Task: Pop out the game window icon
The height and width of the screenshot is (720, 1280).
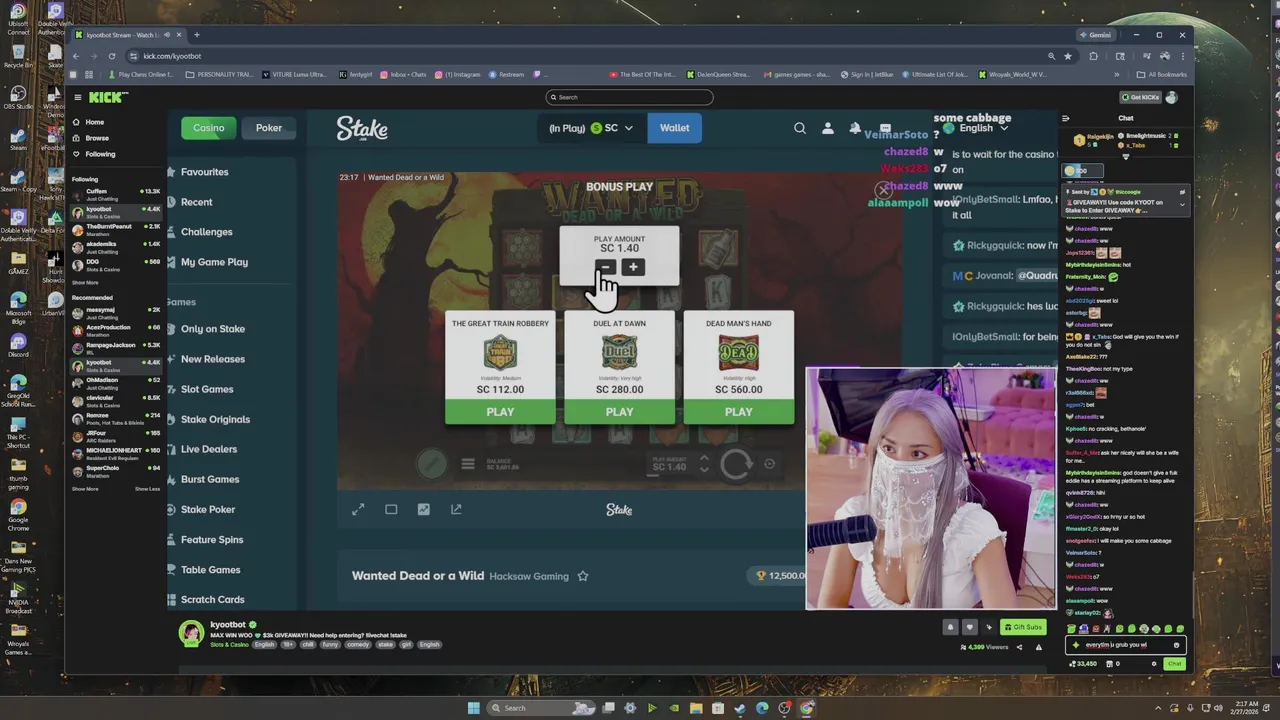Action: 456,509
